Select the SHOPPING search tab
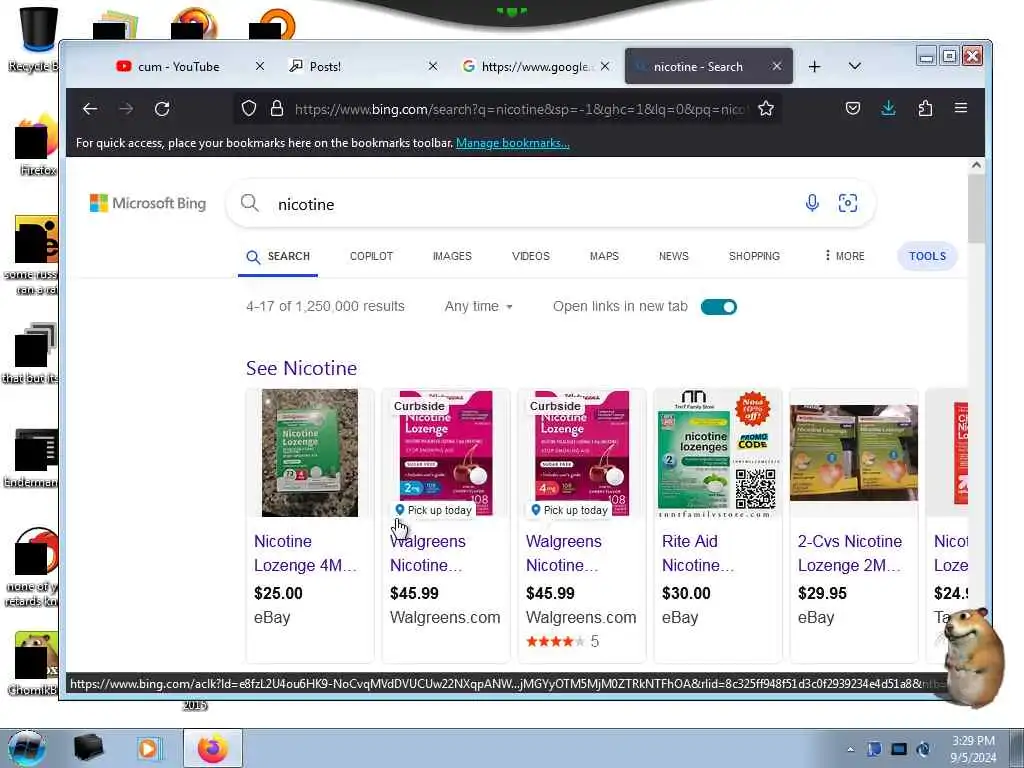This screenshot has width=1024, height=768. (754, 256)
